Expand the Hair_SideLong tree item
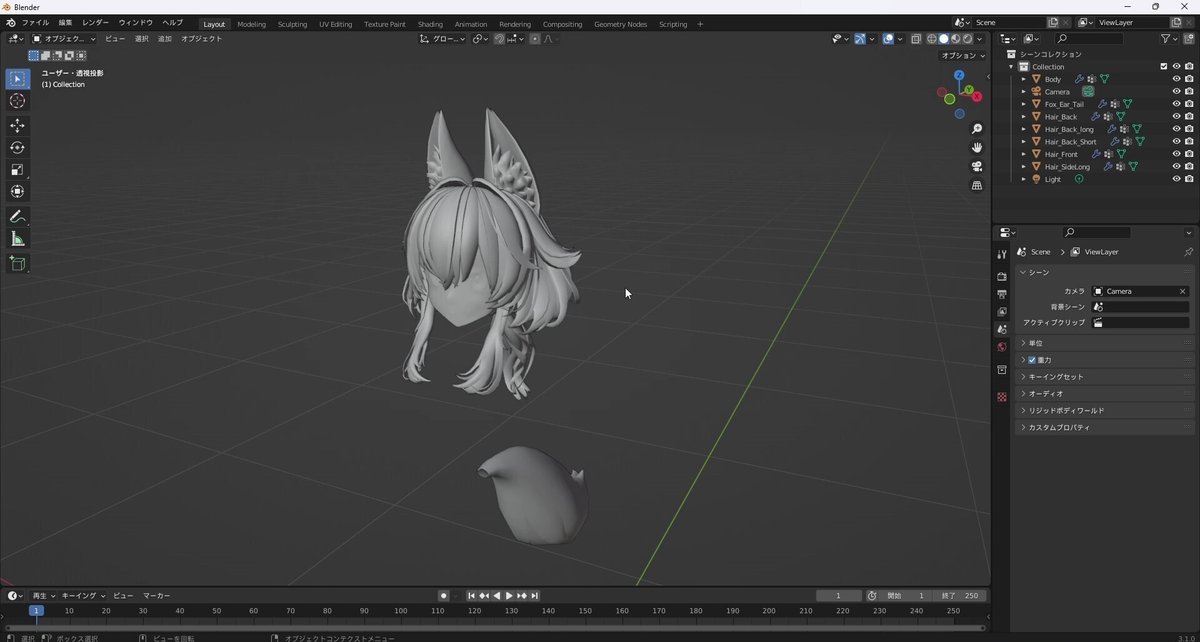This screenshot has width=1200, height=642. coord(1024,167)
